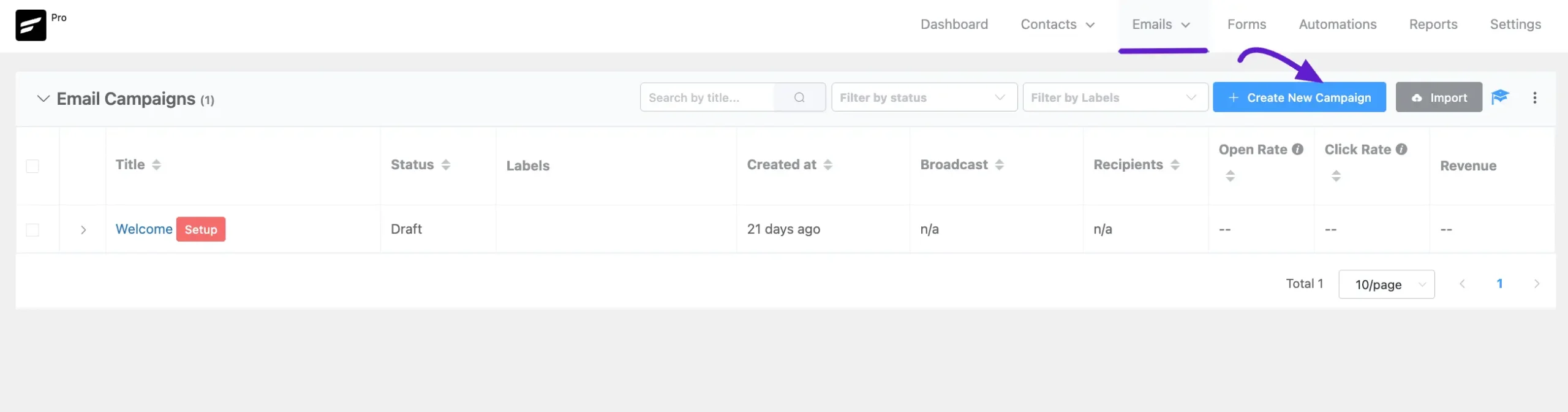Open the Emails navigation menu

pos(1161,25)
